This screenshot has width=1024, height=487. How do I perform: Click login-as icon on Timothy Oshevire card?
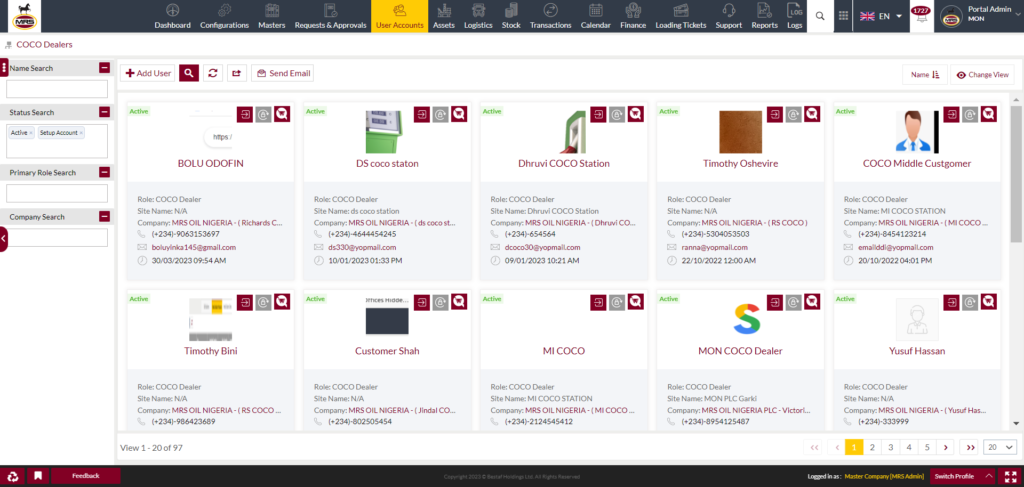click(x=775, y=114)
